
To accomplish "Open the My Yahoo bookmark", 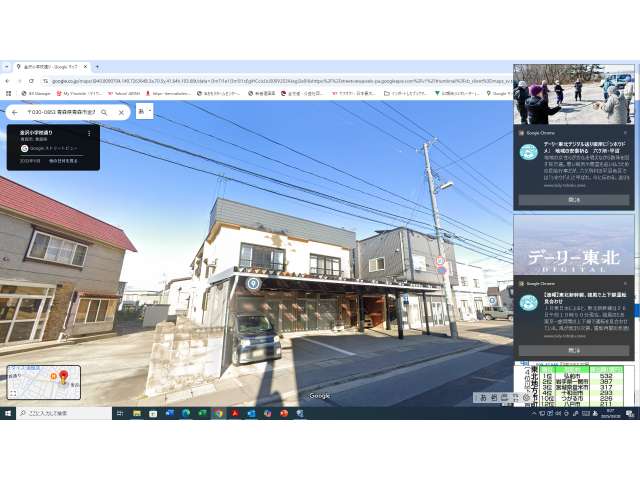I will point(80,93).
